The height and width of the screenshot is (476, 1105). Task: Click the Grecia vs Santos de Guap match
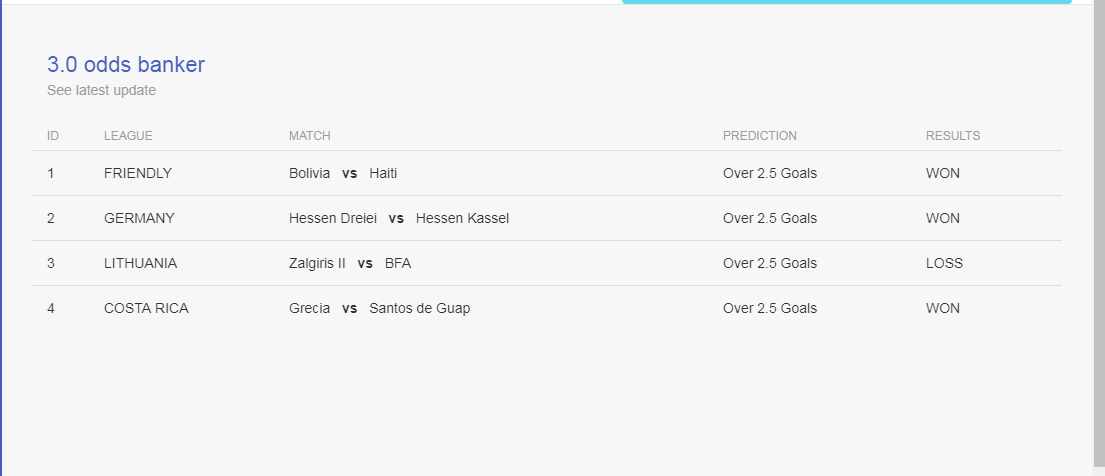[x=380, y=308]
